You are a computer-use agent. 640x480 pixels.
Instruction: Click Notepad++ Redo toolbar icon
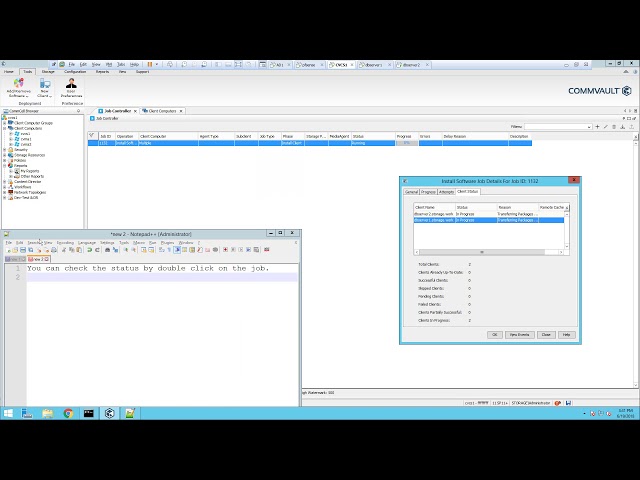(x=97, y=250)
